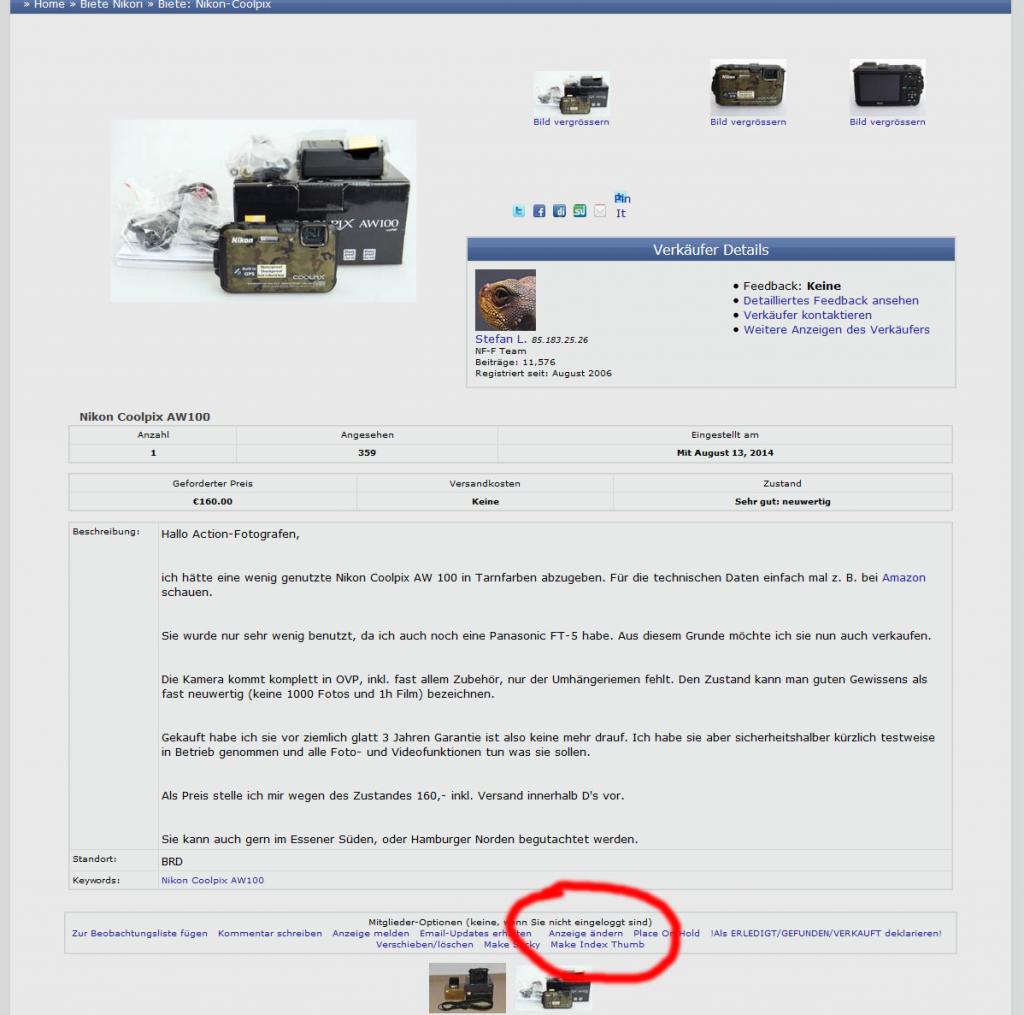Click 'Kommentar schreiben' link
Viewport: 1024px width, 1015px height.
point(270,933)
